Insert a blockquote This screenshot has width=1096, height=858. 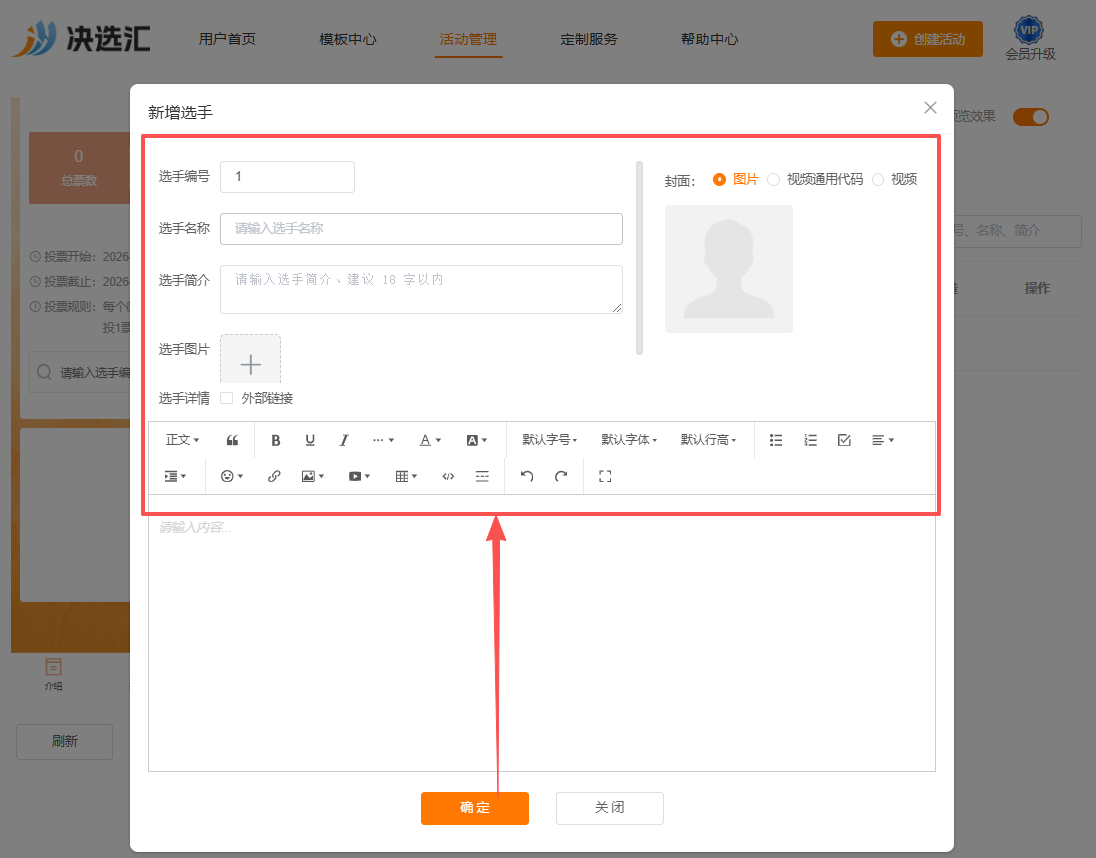tap(232, 440)
